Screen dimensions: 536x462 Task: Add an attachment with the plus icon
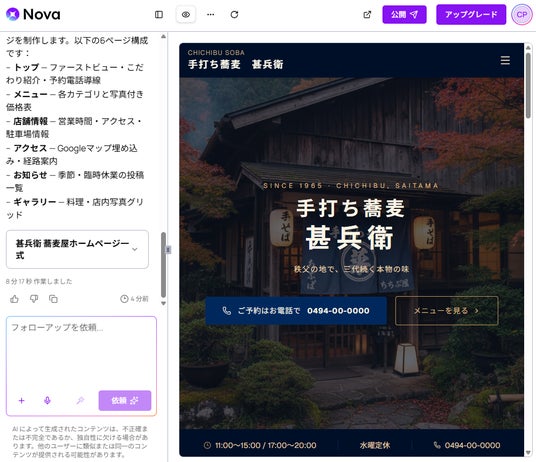coord(22,400)
